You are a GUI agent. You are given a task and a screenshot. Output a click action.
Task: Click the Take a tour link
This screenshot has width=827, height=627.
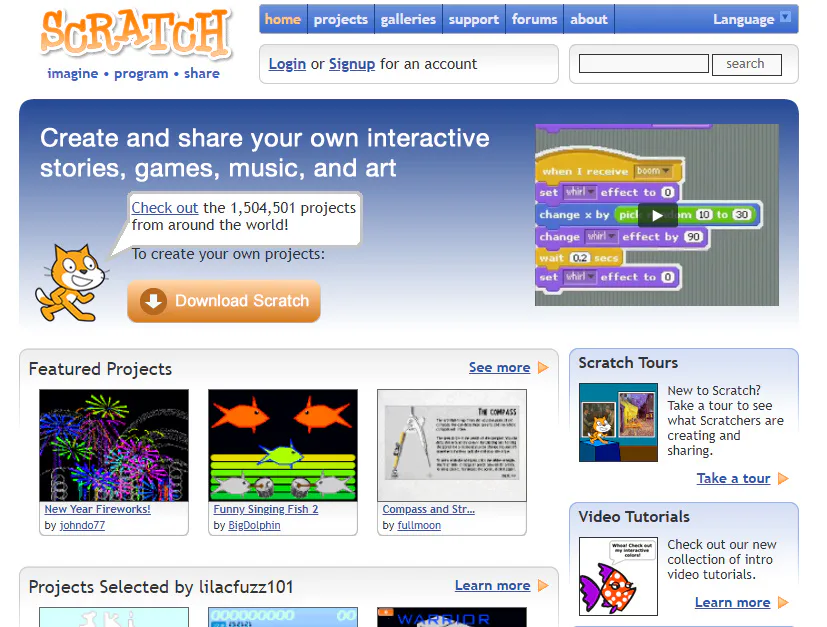[734, 478]
